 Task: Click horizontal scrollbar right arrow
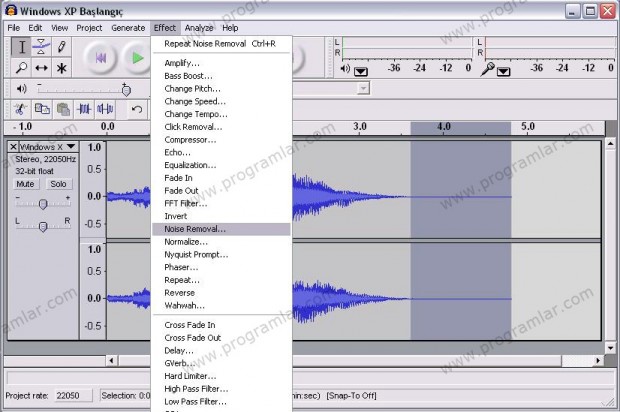598,361
